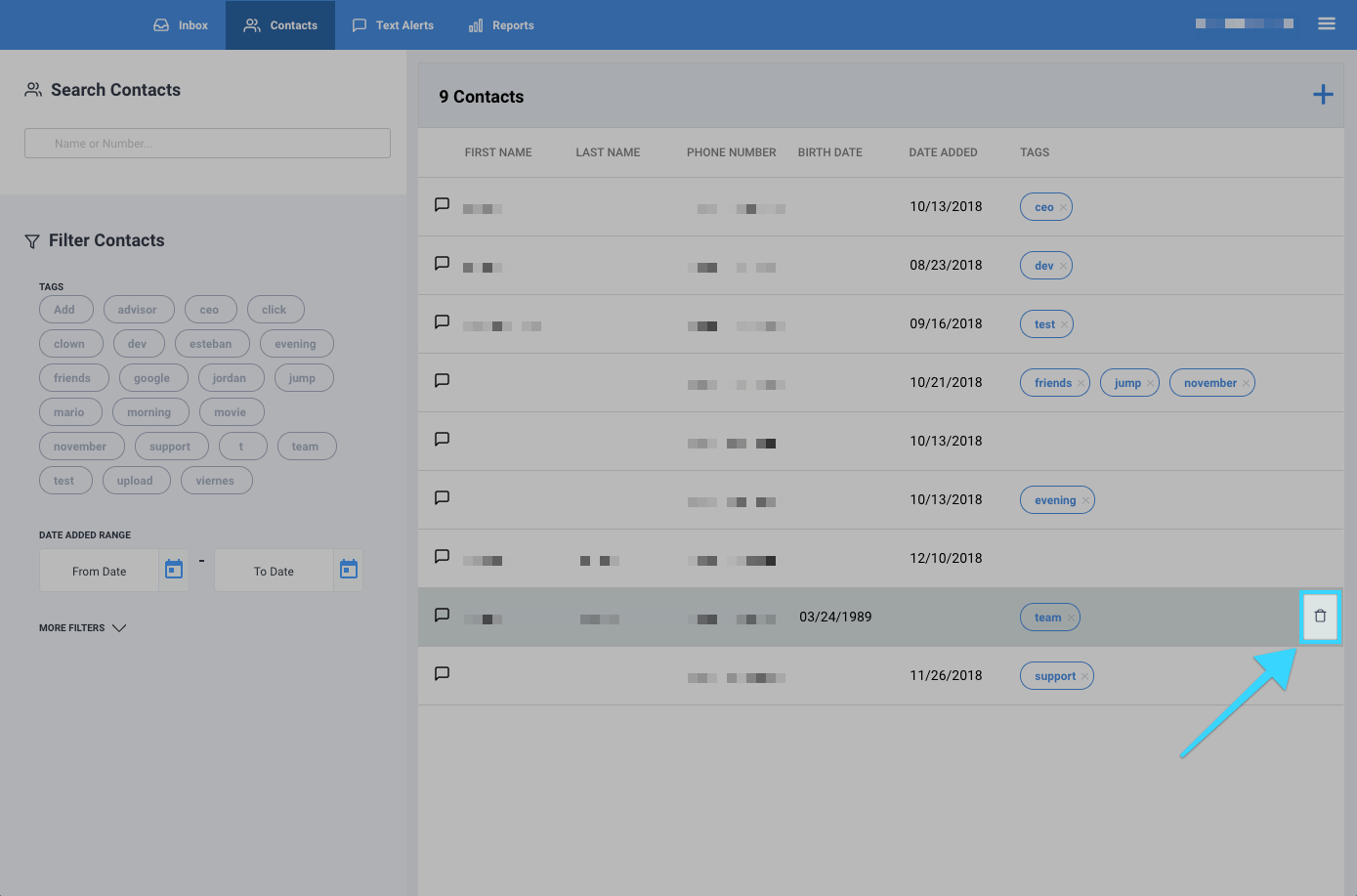The height and width of the screenshot is (896, 1357).
Task: Select the clown filter tag
Action: pos(70,344)
